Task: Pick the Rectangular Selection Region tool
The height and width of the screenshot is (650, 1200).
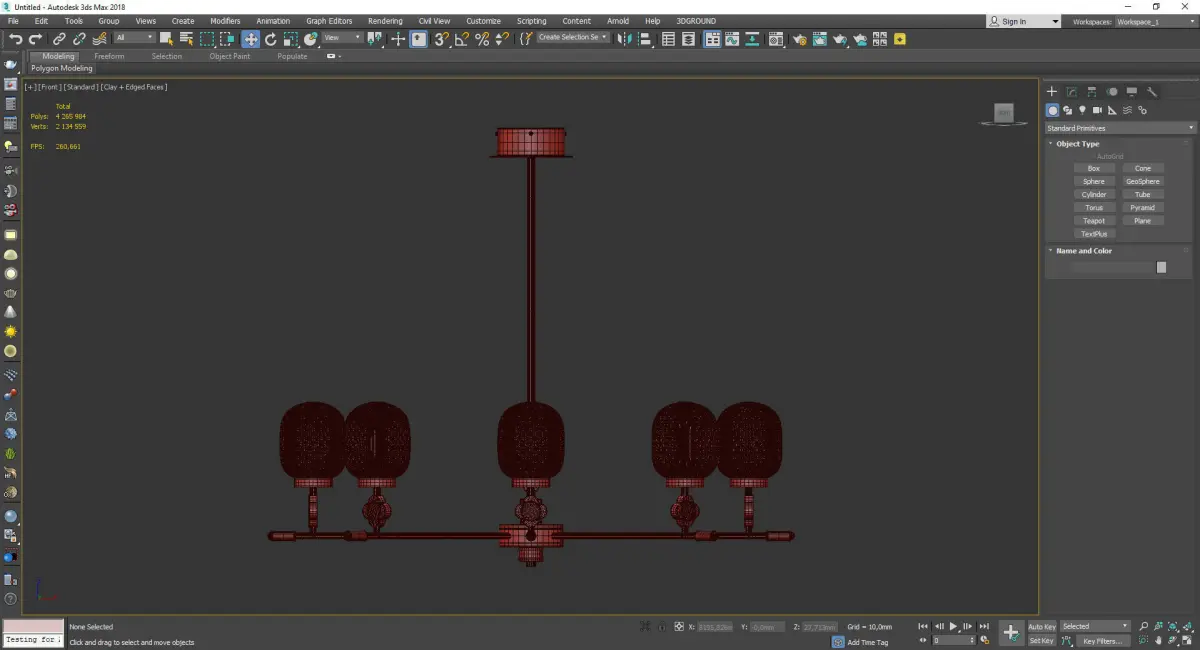Action: point(207,39)
